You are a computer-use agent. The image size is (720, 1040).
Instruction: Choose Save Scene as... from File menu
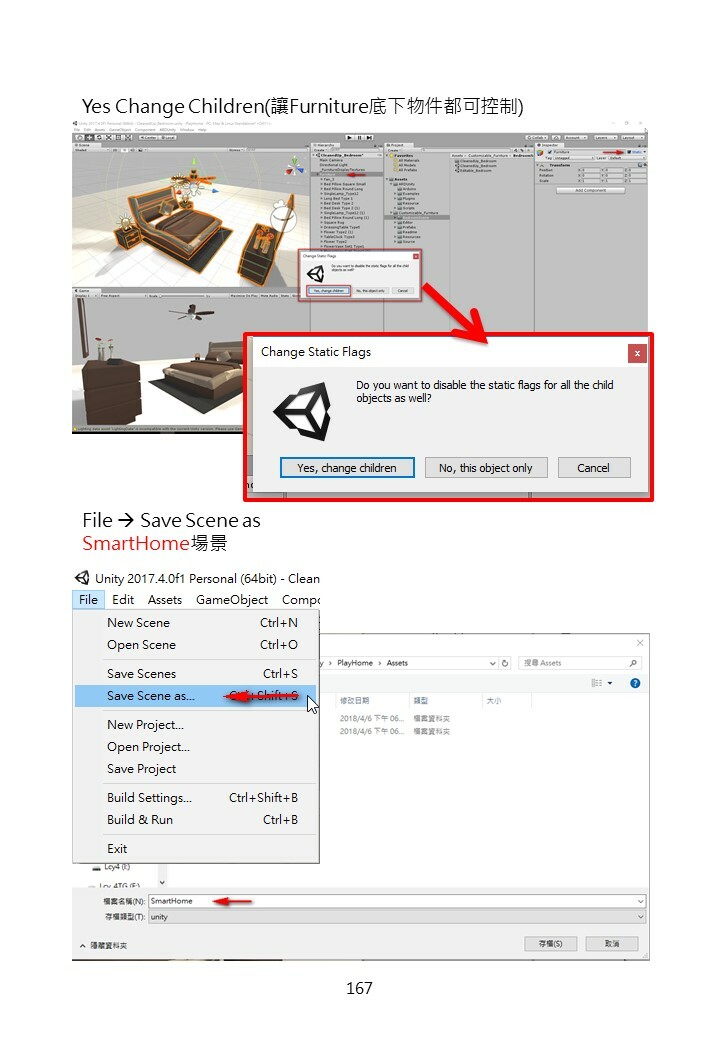pyautogui.click(x=196, y=696)
